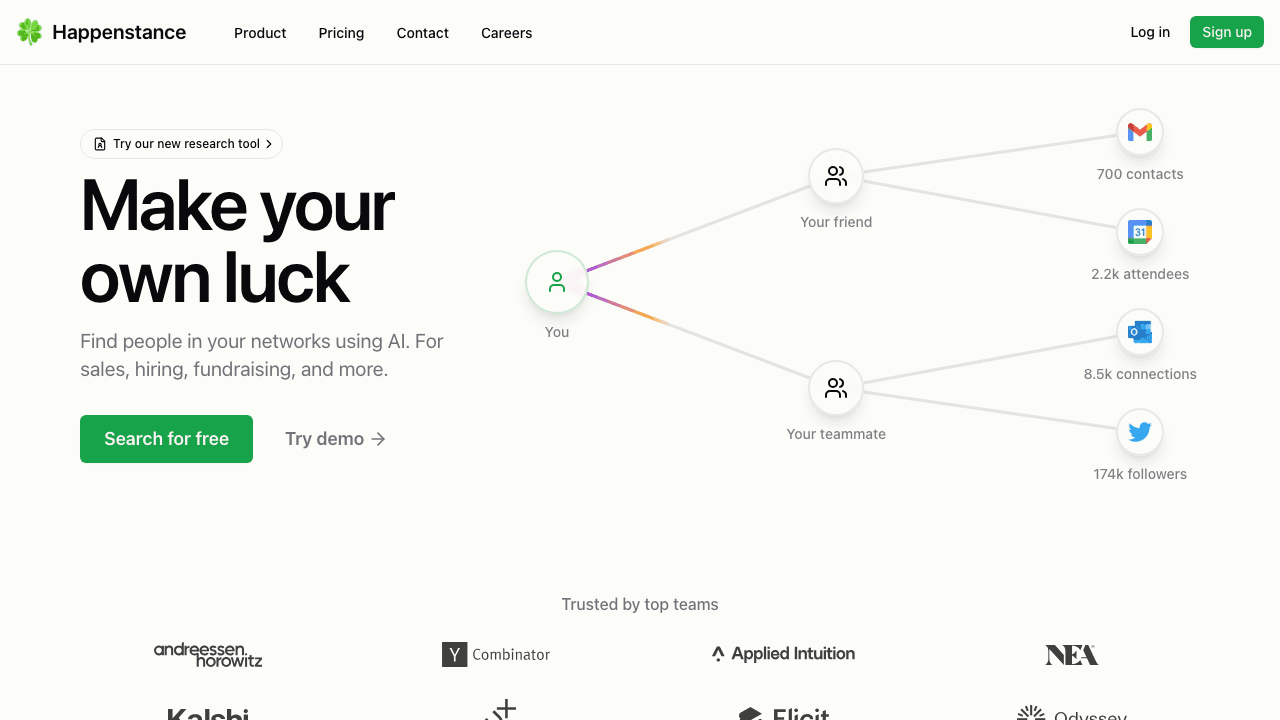Viewport: 1280px width, 720px height.
Task: Click the Your teammate network node
Action: coord(835,388)
